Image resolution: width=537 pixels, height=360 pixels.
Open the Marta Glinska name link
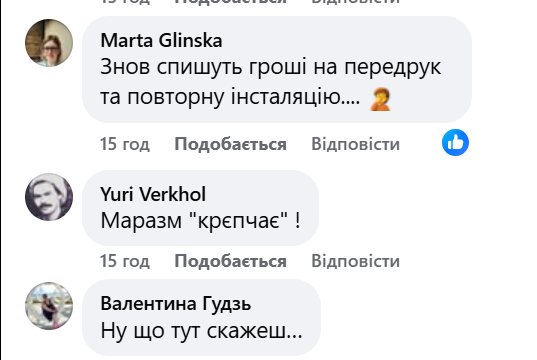[x=161, y=41]
